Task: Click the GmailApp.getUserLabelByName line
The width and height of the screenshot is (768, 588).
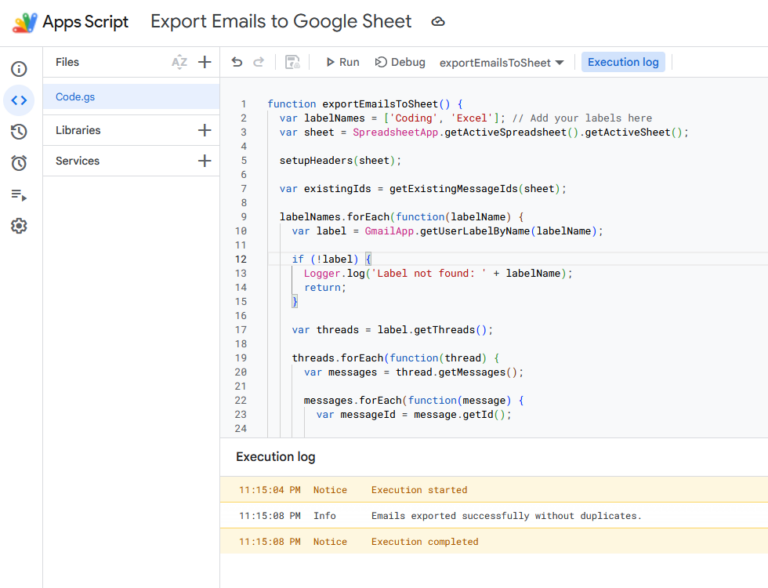Action: click(x=447, y=231)
